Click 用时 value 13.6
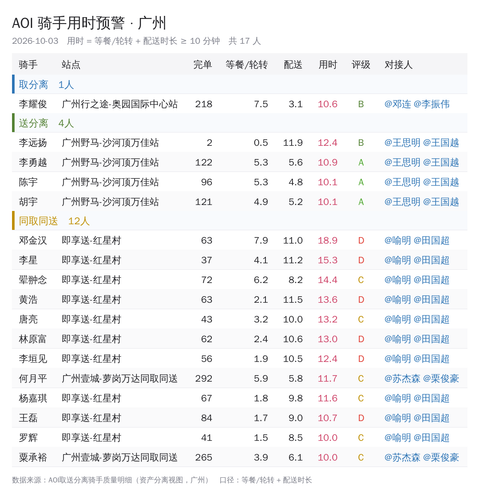Screen dimensions: 479x500 tap(327, 299)
